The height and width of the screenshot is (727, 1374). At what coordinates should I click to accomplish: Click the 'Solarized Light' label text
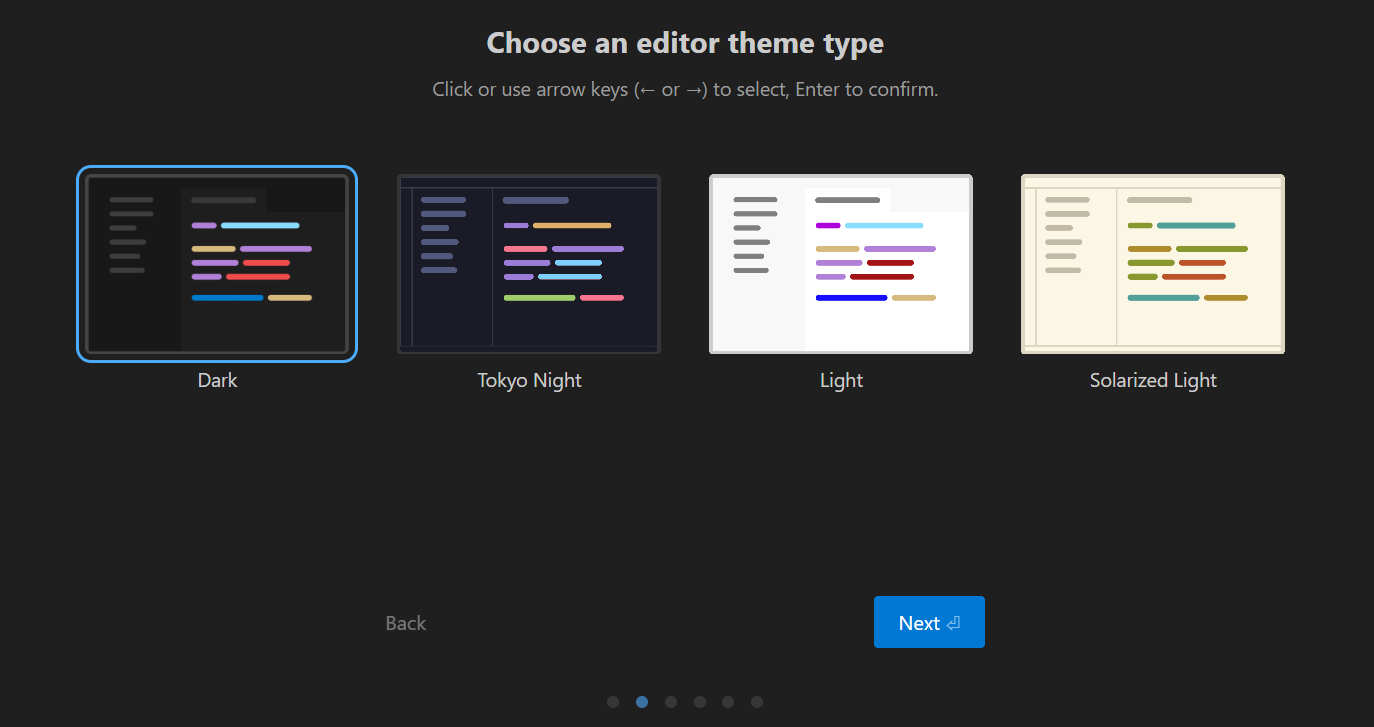tap(1153, 381)
